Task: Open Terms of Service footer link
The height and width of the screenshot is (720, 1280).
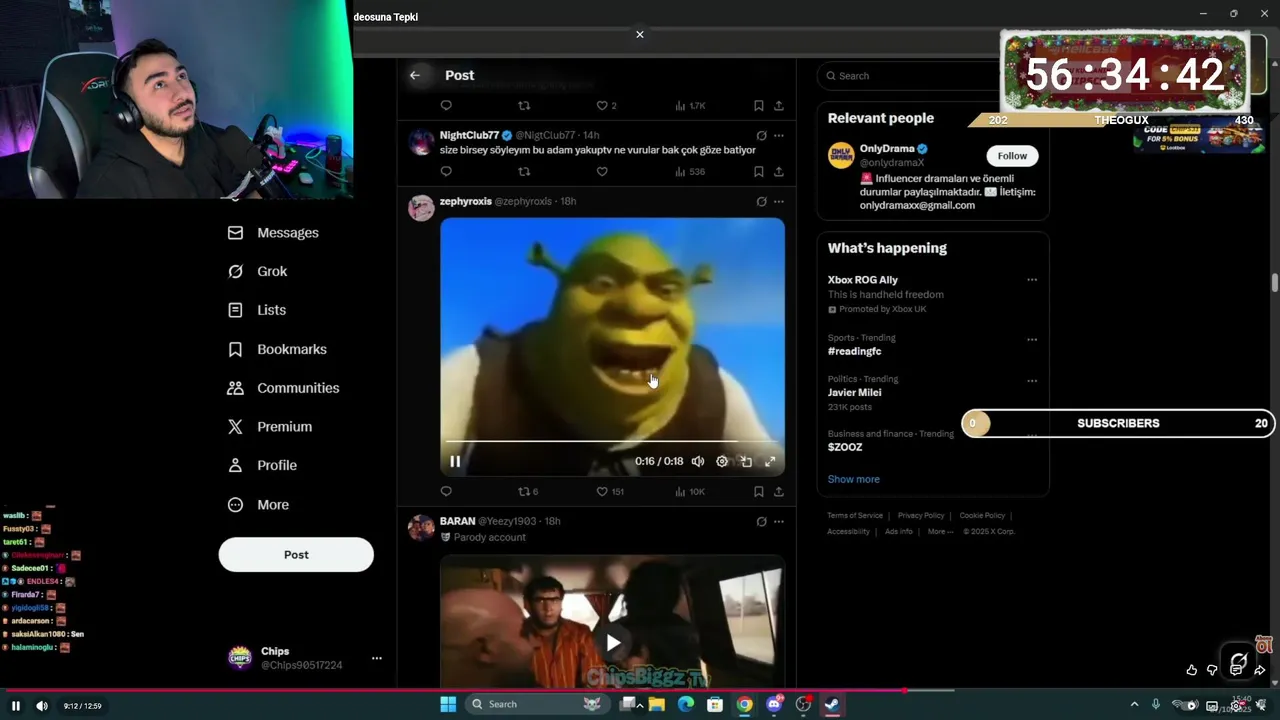Action: (855, 516)
